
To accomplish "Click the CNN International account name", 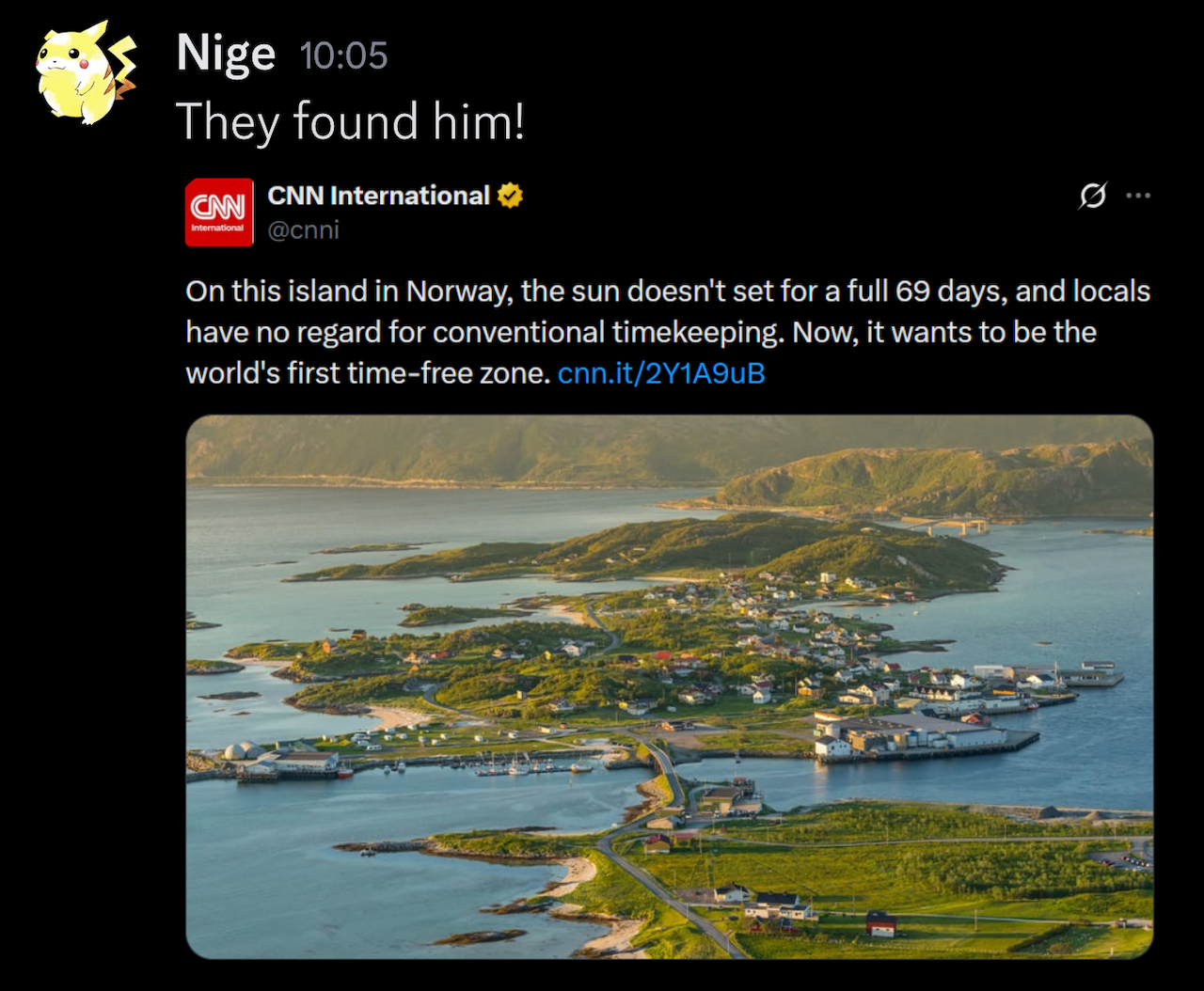I will pyautogui.click(x=378, y=196).
